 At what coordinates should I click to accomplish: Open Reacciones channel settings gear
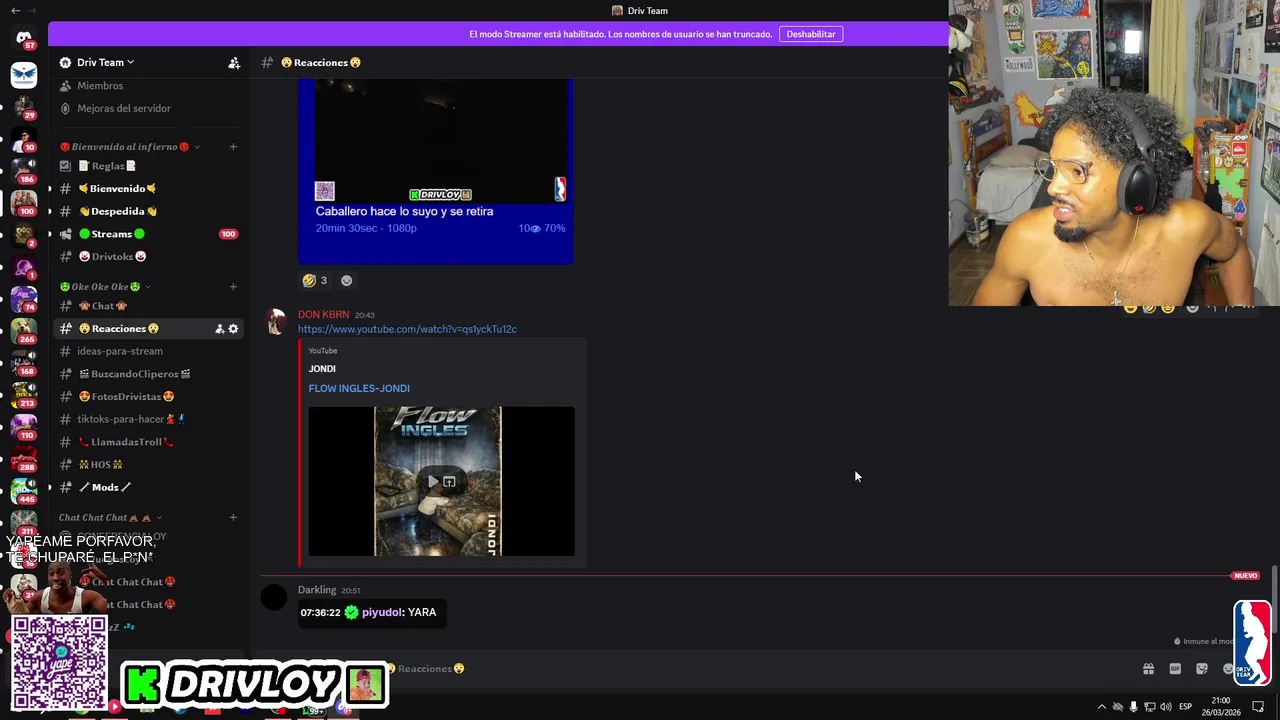click(234, 329)
